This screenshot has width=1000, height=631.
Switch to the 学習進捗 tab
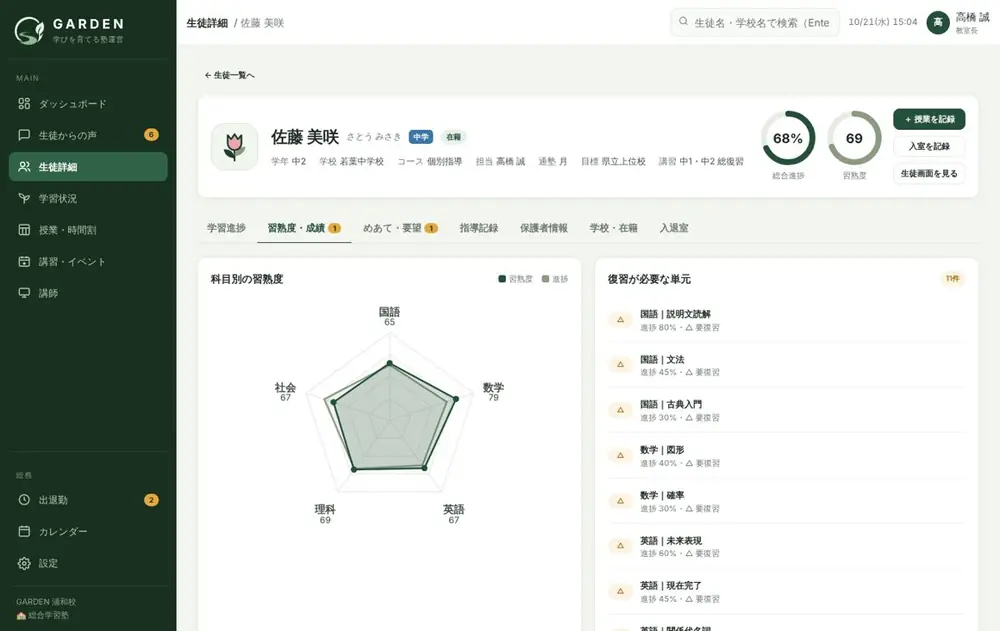[x=226, y=228]
